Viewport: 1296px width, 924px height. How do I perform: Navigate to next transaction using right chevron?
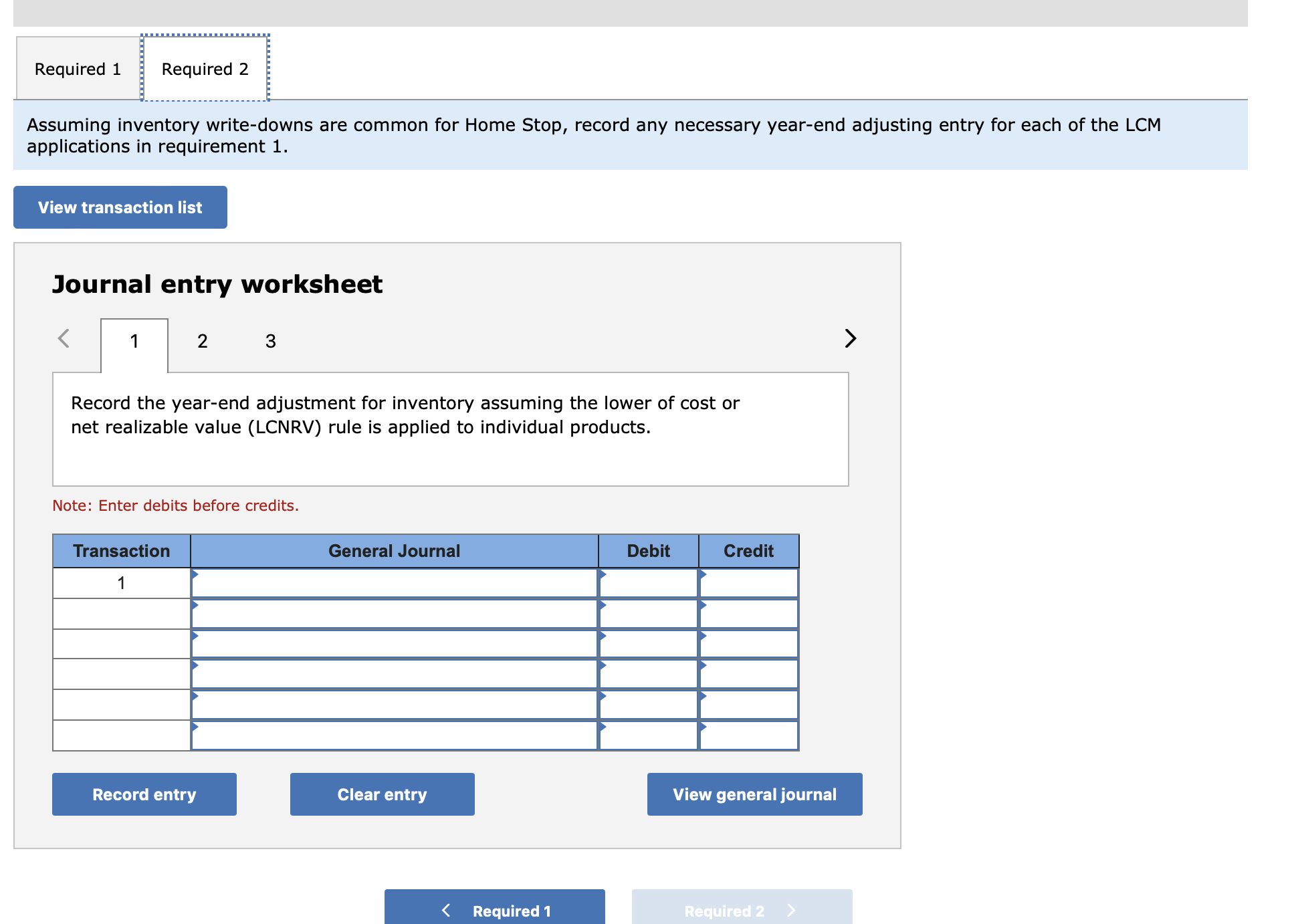point(850,339)
